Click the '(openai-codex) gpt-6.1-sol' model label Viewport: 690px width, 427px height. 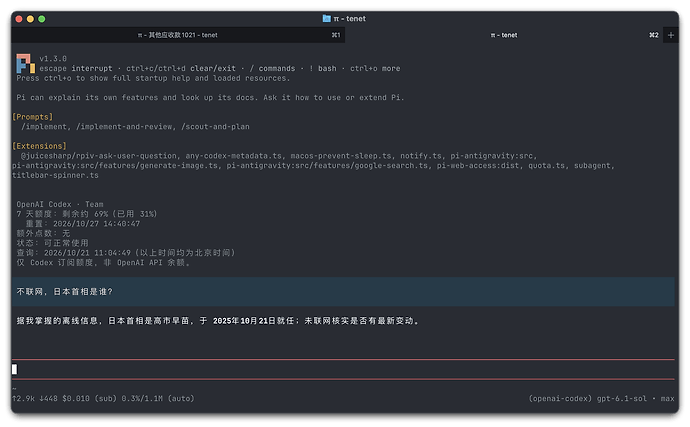(587, 398)
